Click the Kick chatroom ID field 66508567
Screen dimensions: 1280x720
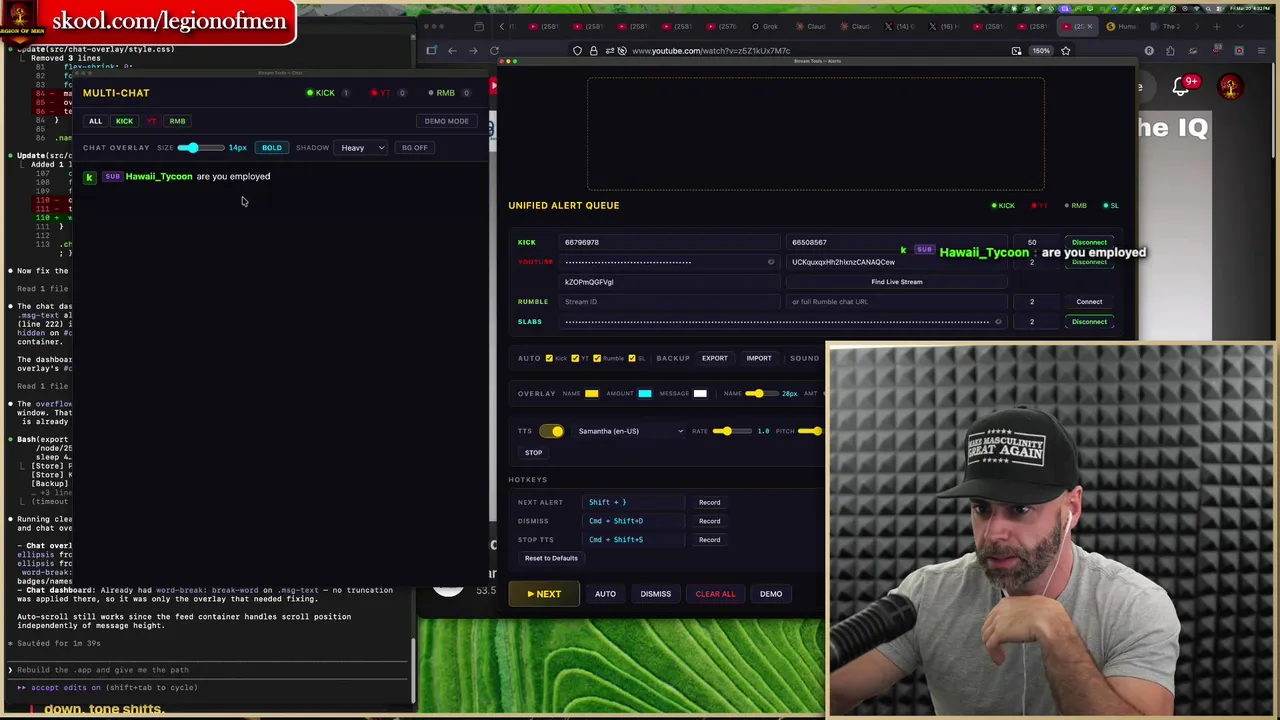tap(896, 242)
